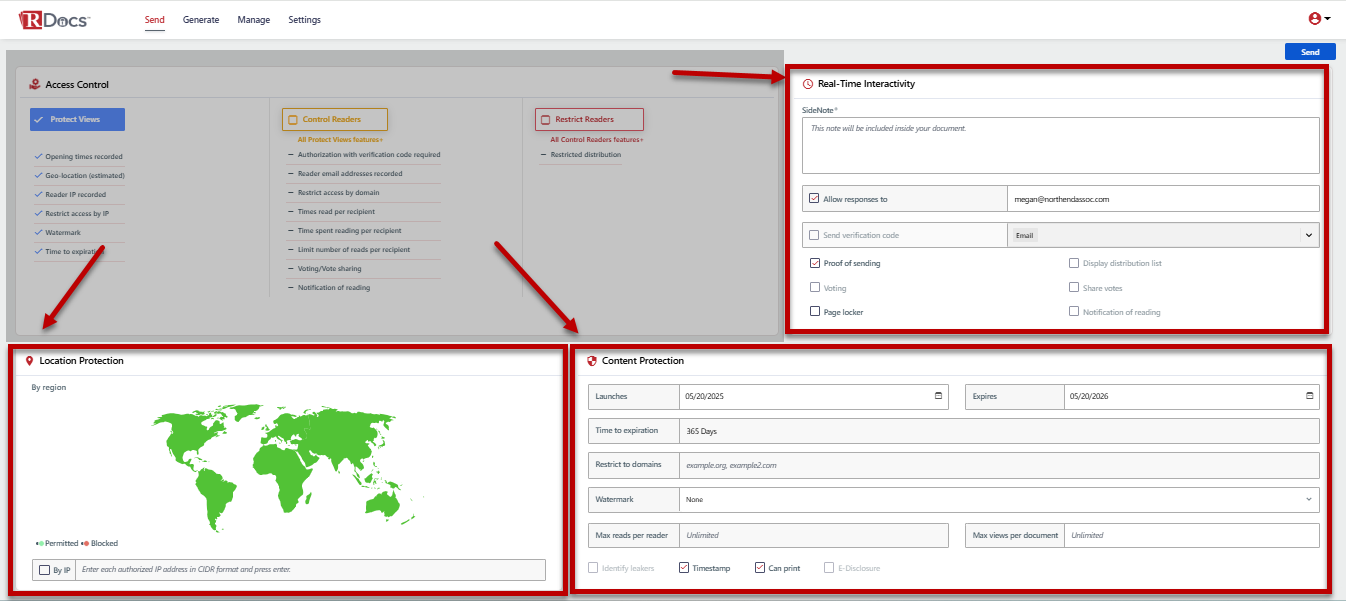Viewport: 1346px width, 601px height.
Task: Open the verification code Email dropdown
Action: coord(1308,235)
